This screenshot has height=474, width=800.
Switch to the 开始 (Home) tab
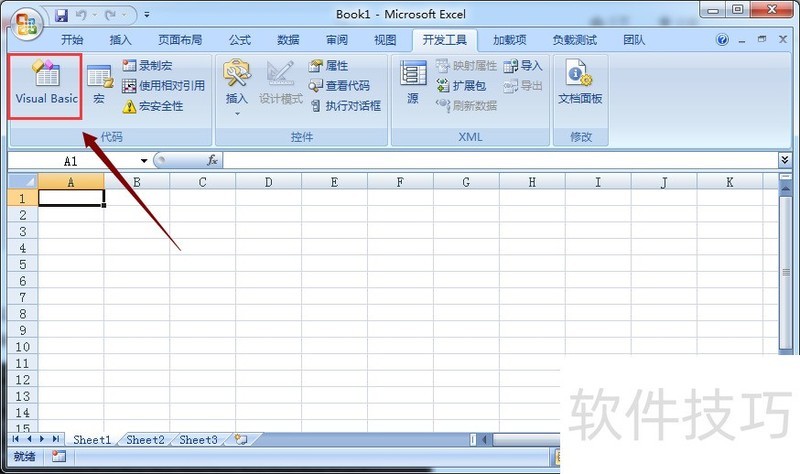(72, 40)
